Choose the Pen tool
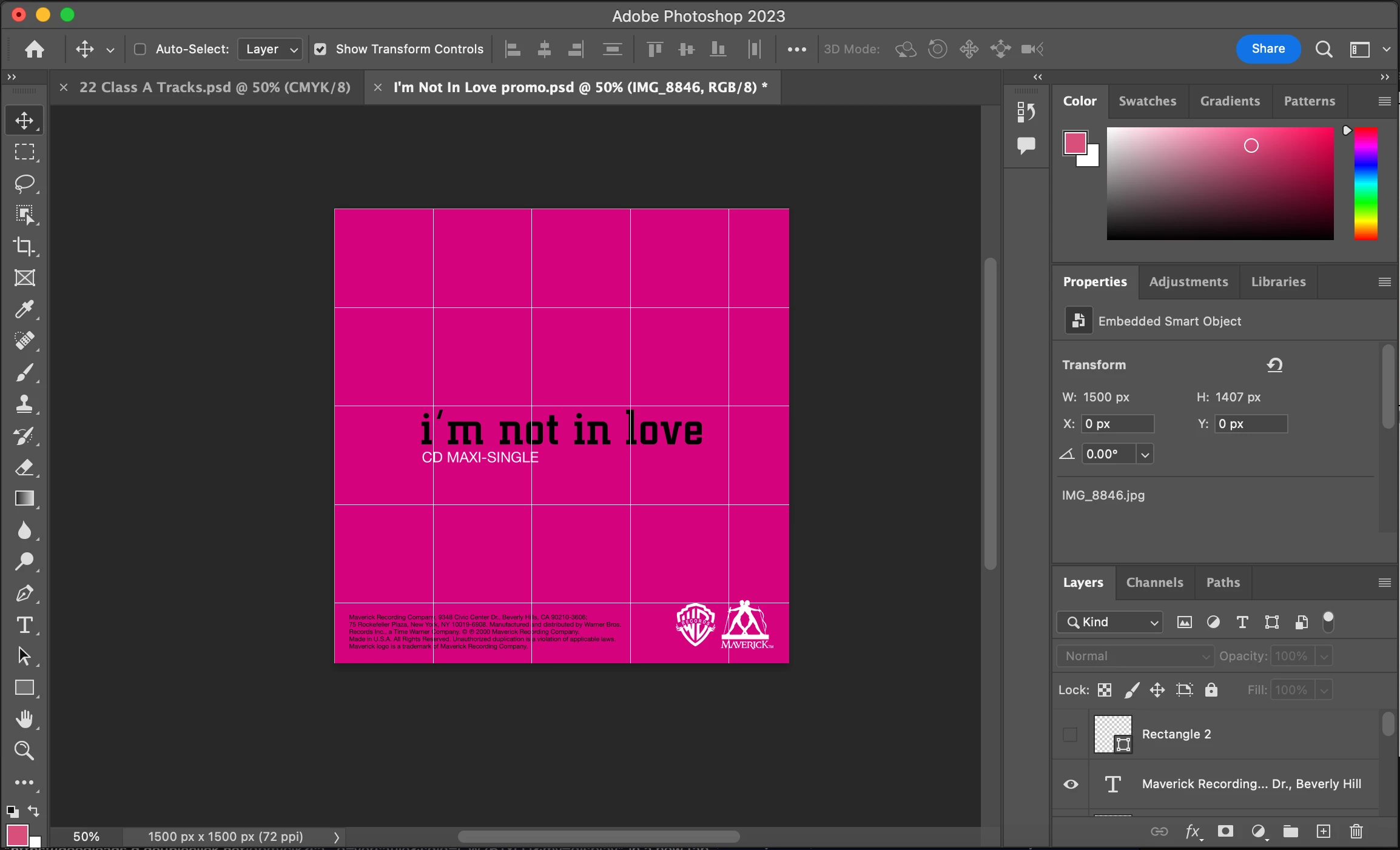This screenshot has height=850, width=1400. coord(24,593)
